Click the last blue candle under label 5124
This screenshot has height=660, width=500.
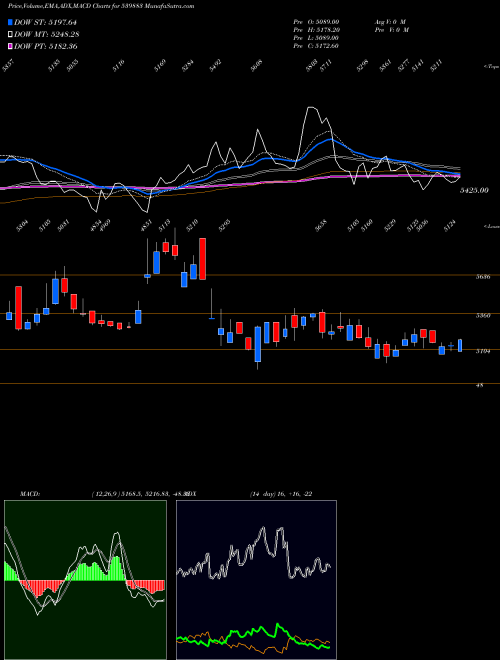click(x=460, y=345)
